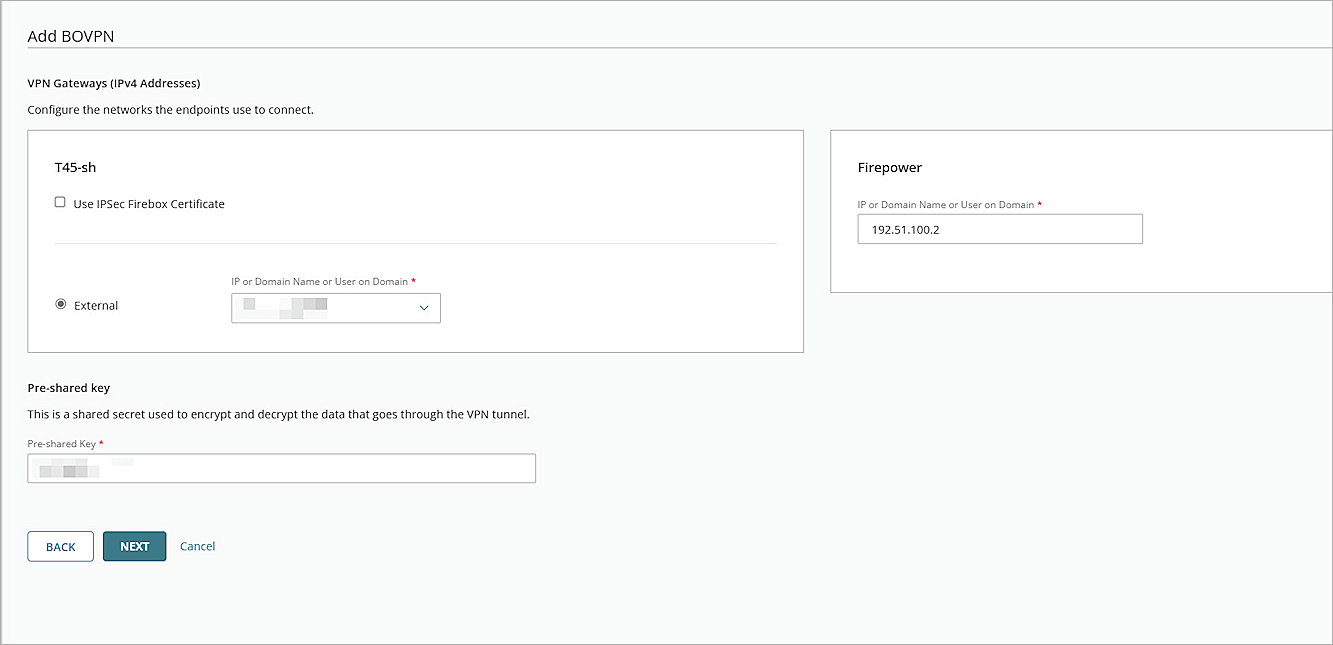
Task: Select the T45-sh gateway panel
Action: pyautogui.click(x=415, y=240)
